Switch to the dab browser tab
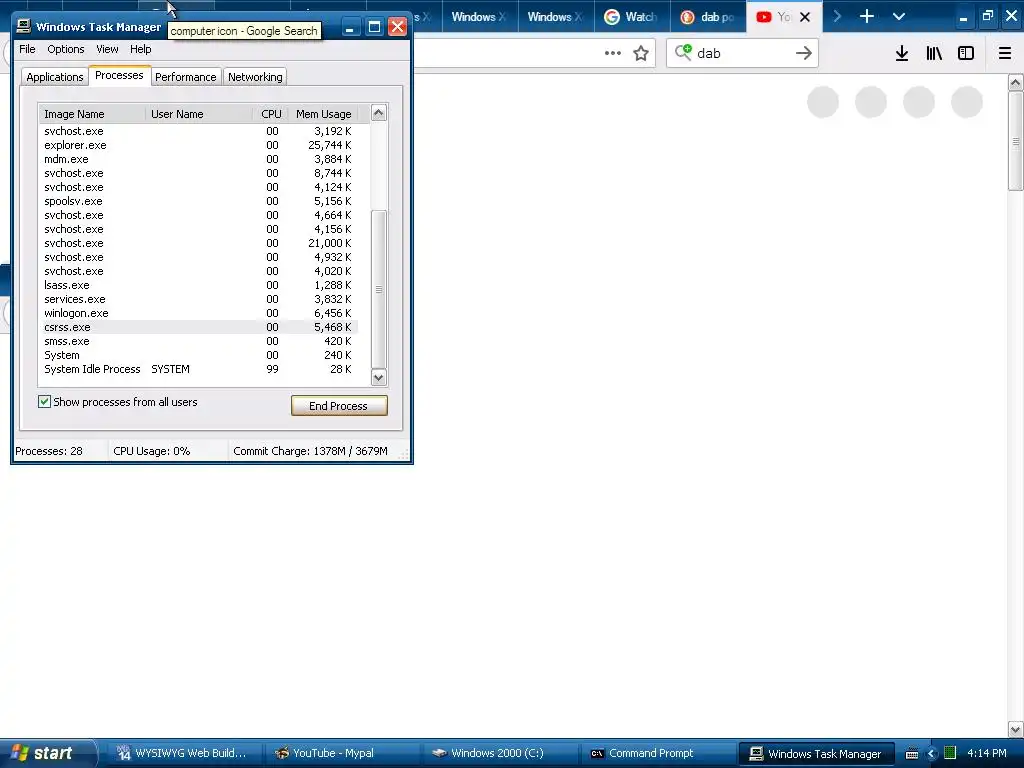 709,17
